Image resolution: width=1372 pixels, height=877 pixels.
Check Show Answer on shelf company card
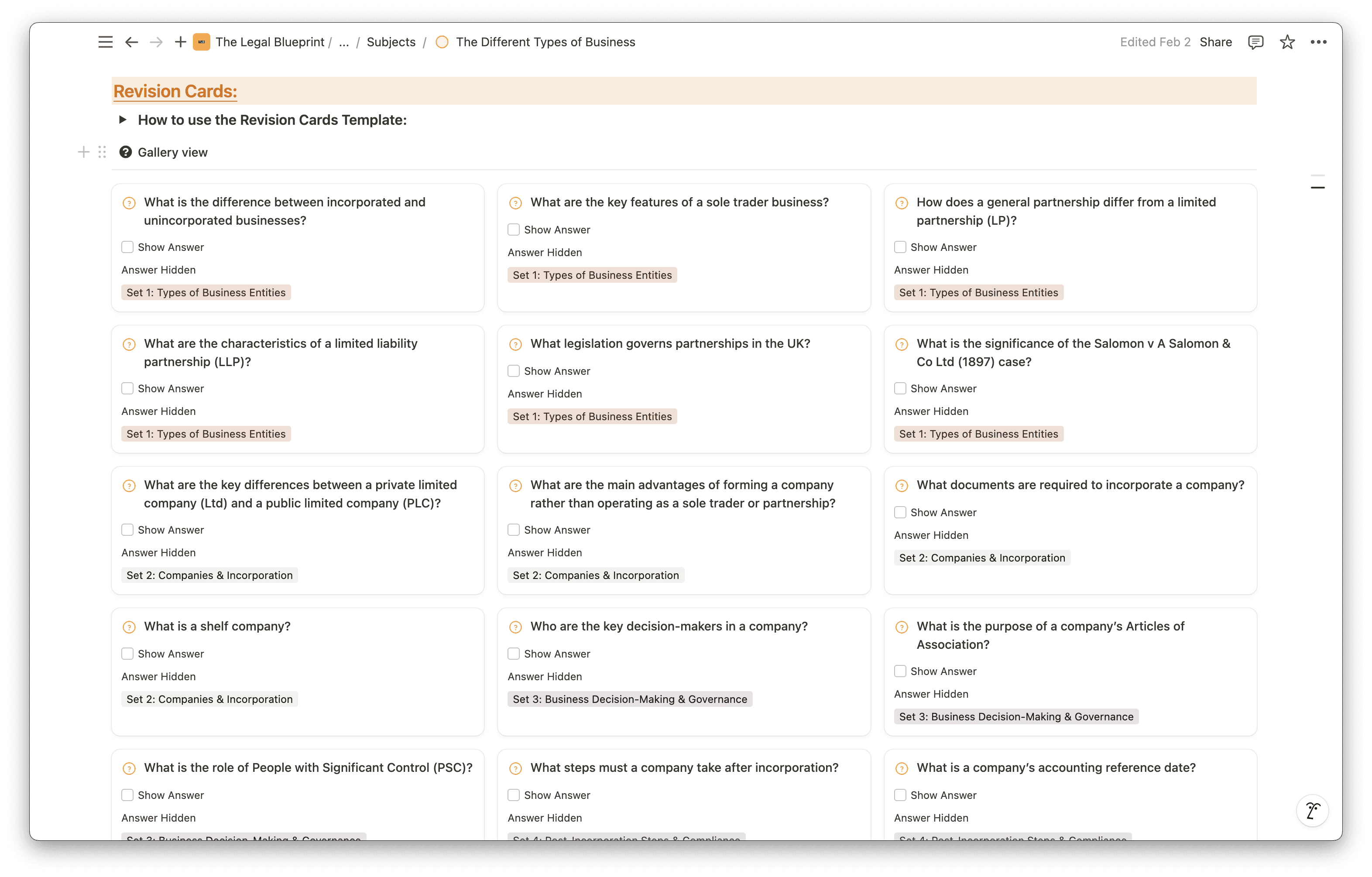tap(127, 654)
